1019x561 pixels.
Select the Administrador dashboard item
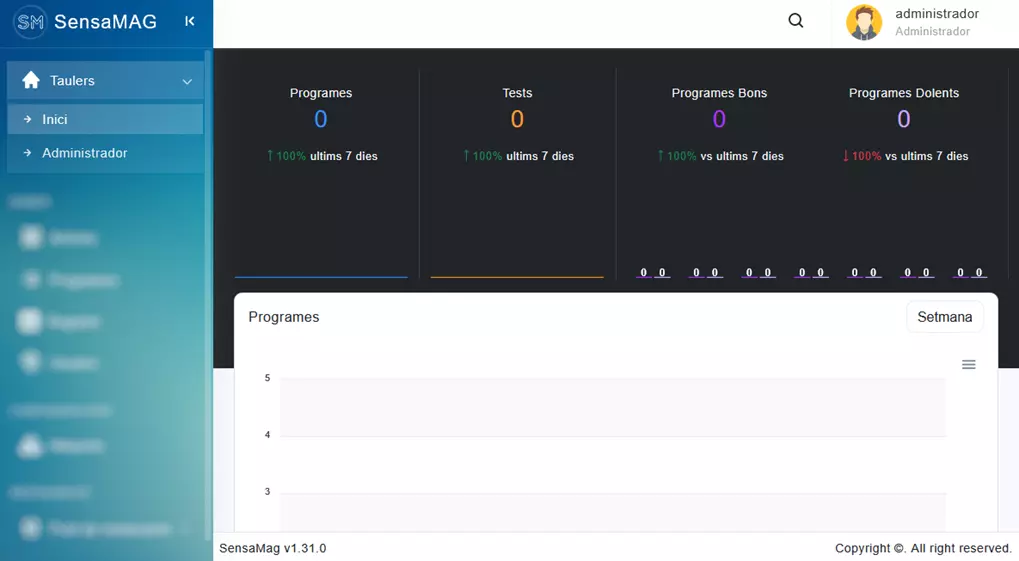tap(85, 154)
